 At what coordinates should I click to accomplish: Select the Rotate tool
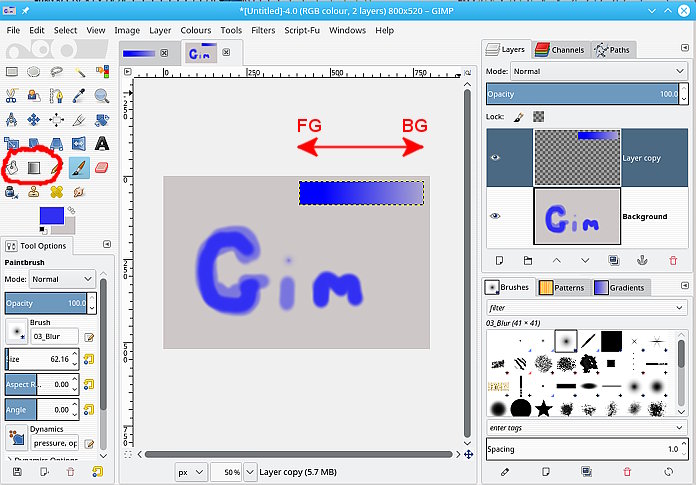click(x=102, y=119)
